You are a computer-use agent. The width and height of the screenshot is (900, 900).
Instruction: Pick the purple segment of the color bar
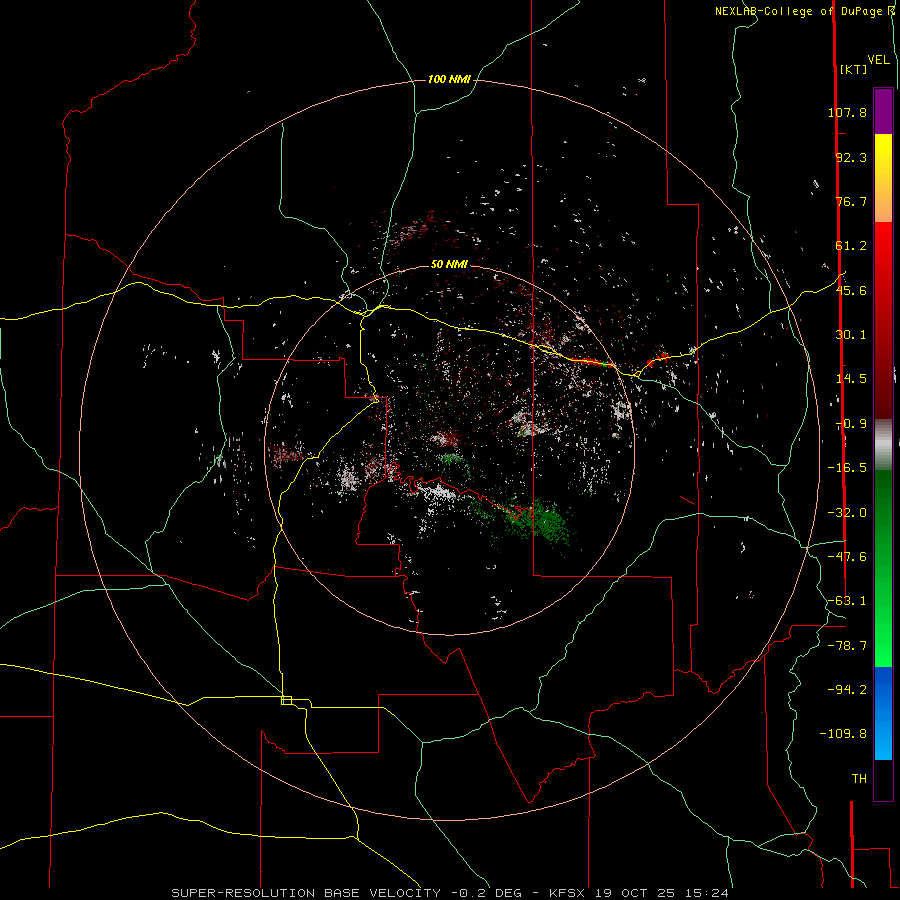click(883, 111)
